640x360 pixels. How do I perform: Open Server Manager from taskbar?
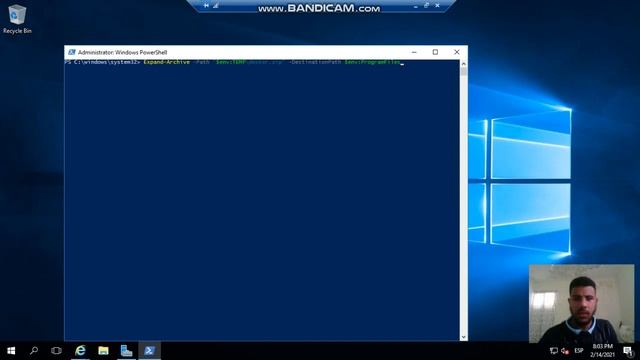127,351
